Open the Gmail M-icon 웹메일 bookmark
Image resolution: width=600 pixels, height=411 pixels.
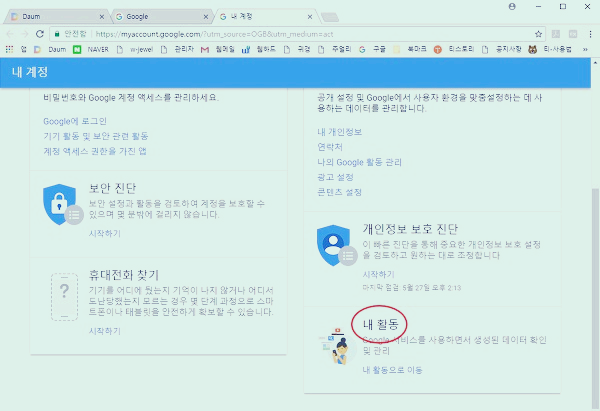click(x=218, y=49)
